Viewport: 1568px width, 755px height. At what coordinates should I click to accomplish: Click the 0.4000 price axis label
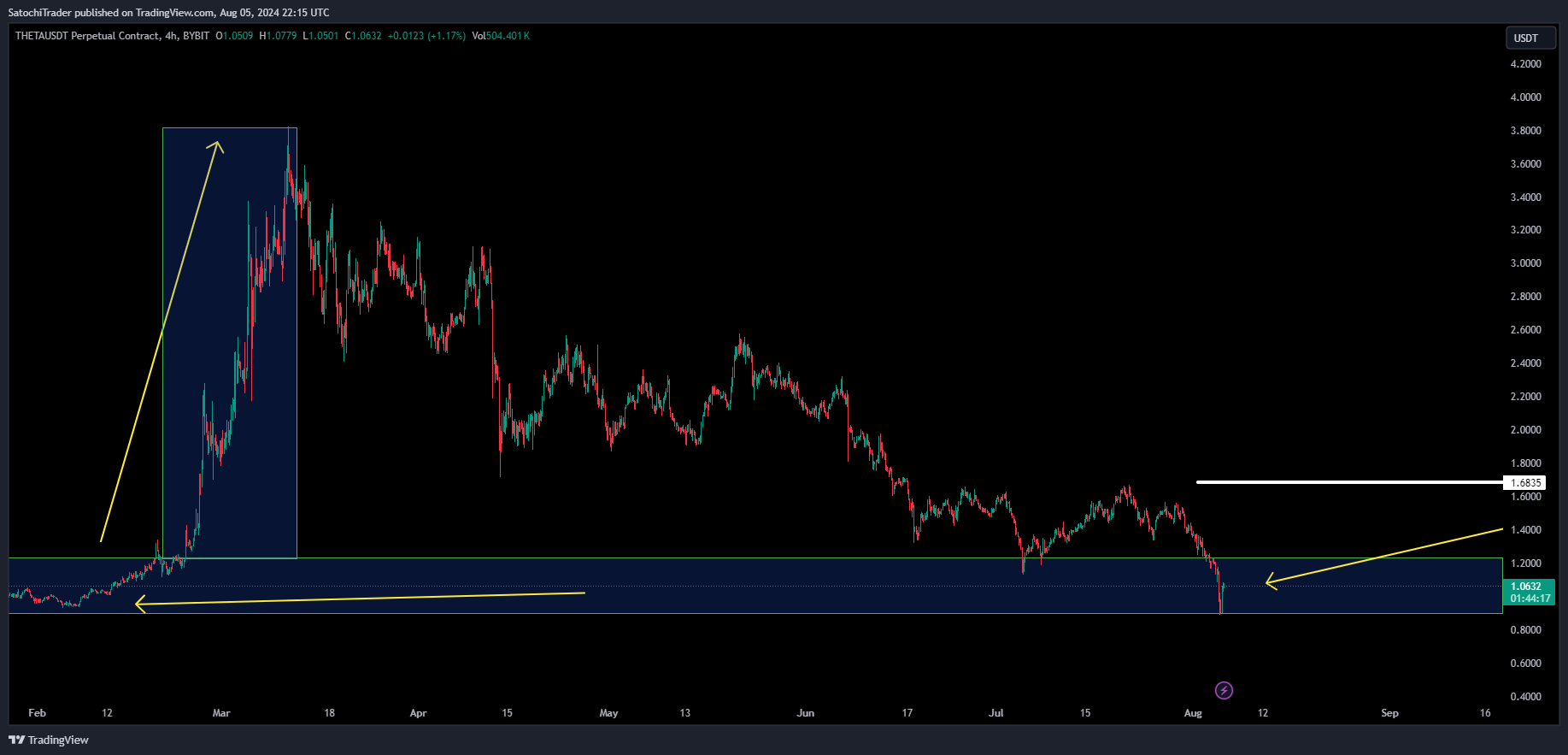click(x=1526, y=697)
